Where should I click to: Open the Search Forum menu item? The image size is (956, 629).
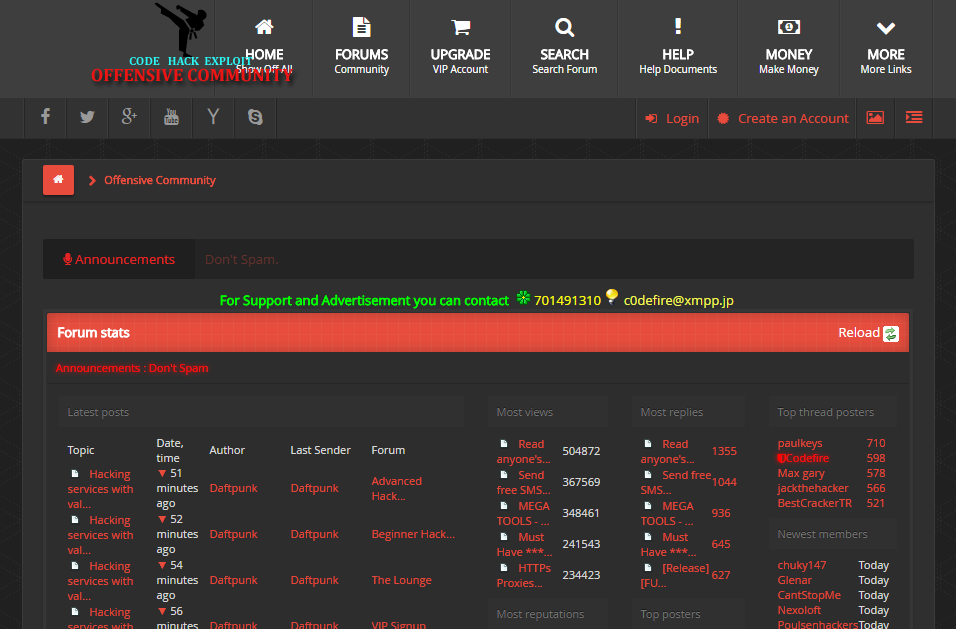pyautogui.click(x=564, y=48)
